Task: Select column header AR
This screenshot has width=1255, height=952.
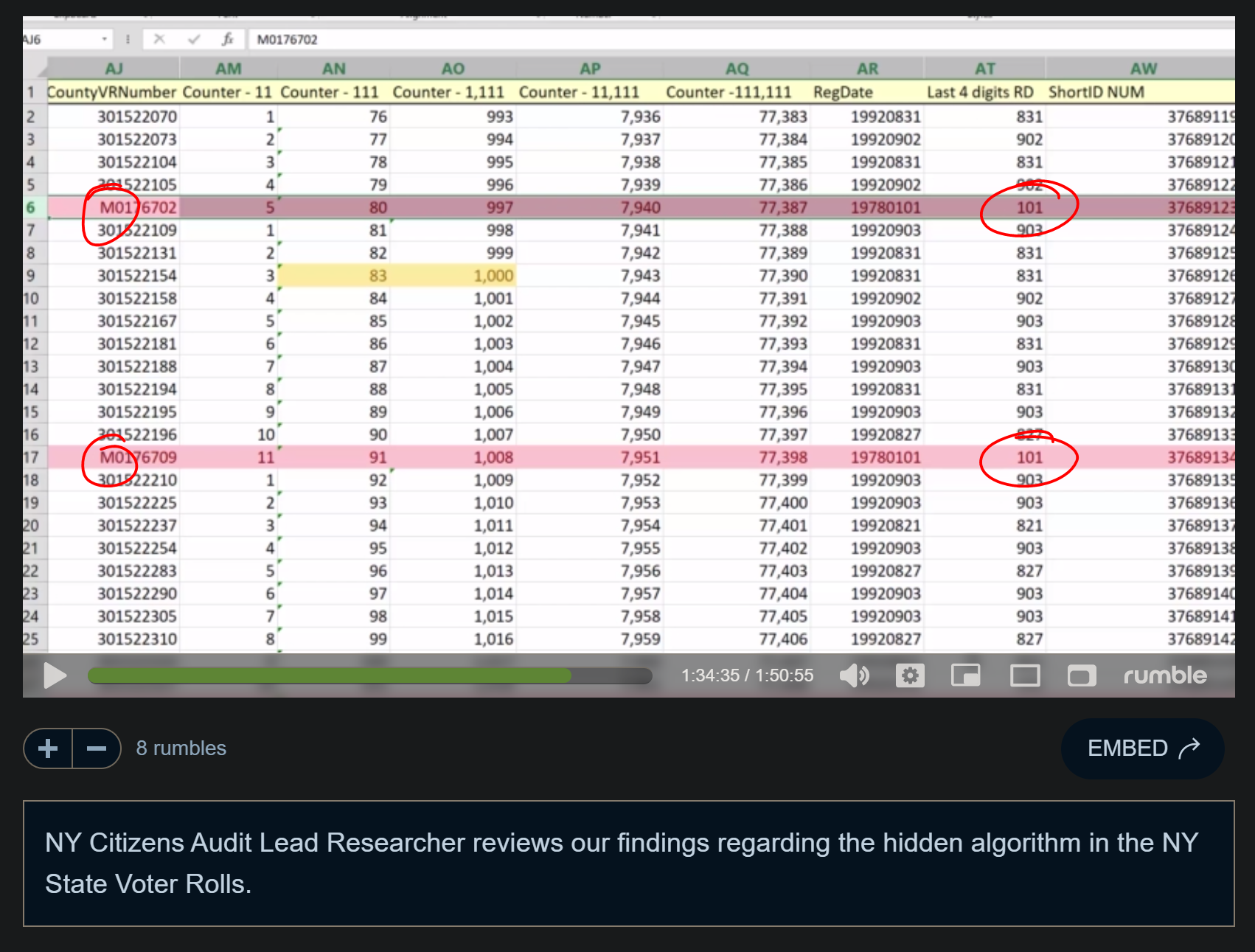Action: tap(867, 69)
